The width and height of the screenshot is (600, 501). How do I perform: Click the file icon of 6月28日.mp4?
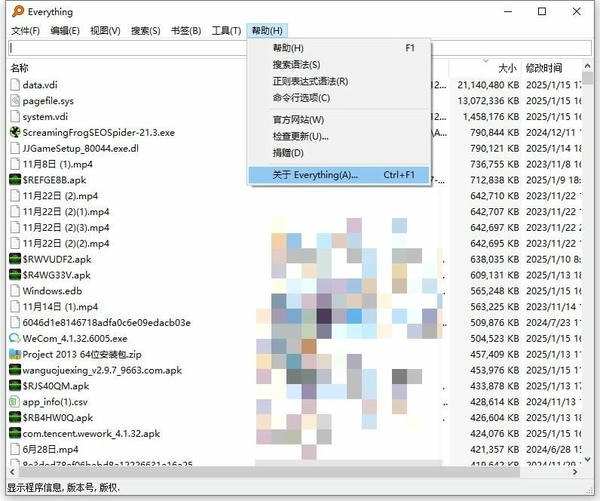point(15,449)
